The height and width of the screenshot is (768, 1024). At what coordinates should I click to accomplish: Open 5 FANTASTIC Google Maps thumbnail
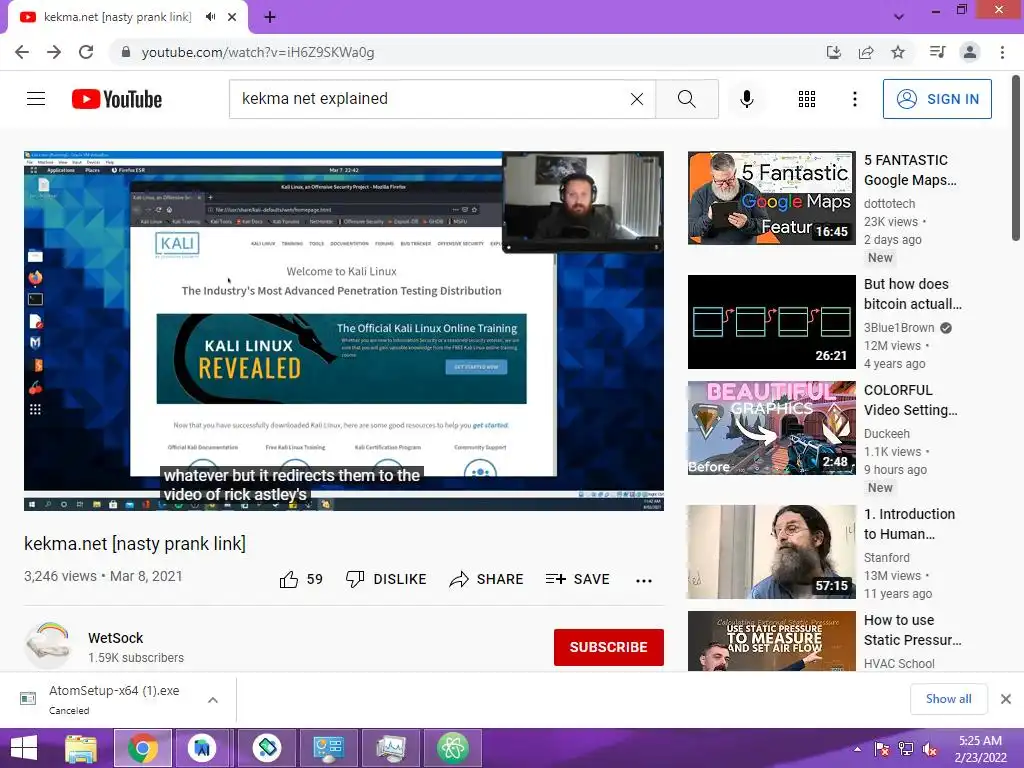pos(771,198)
